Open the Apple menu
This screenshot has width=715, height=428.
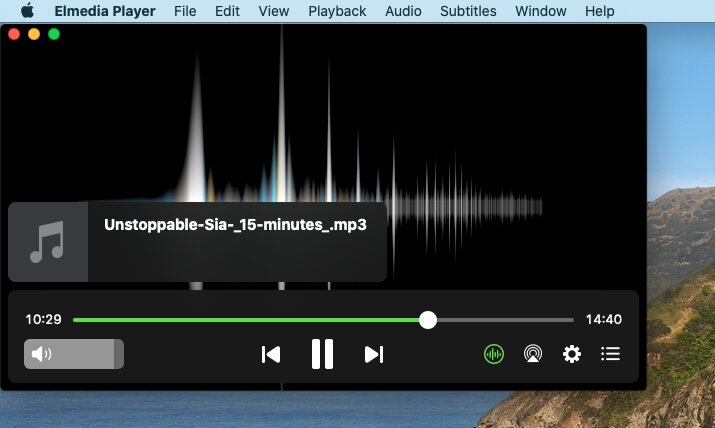click(x=27, y=10)
